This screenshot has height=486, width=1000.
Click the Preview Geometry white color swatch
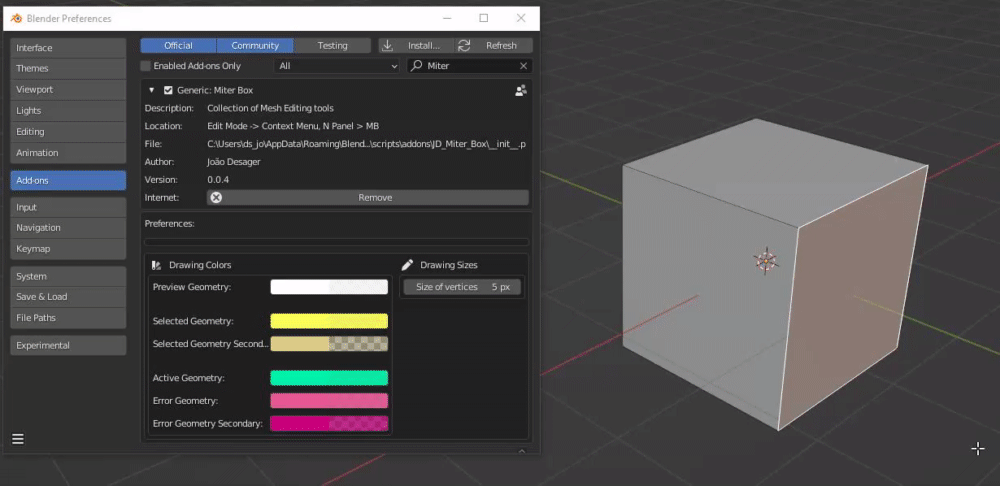pos(329,287)
